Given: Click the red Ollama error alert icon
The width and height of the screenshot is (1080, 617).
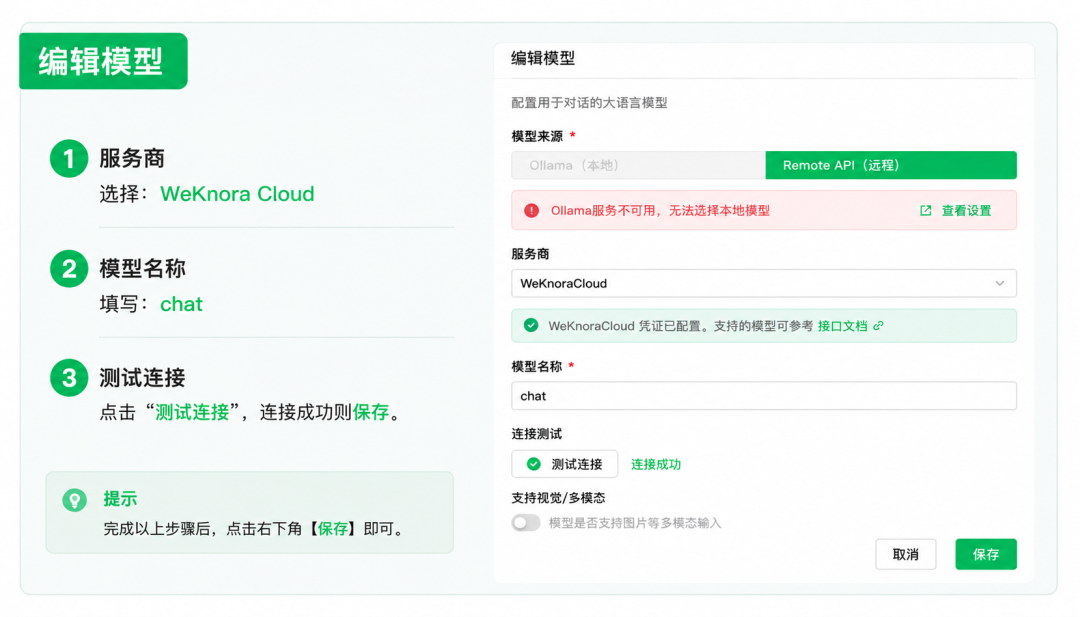Looking at the screenshot, I should (x=531, y=211).
